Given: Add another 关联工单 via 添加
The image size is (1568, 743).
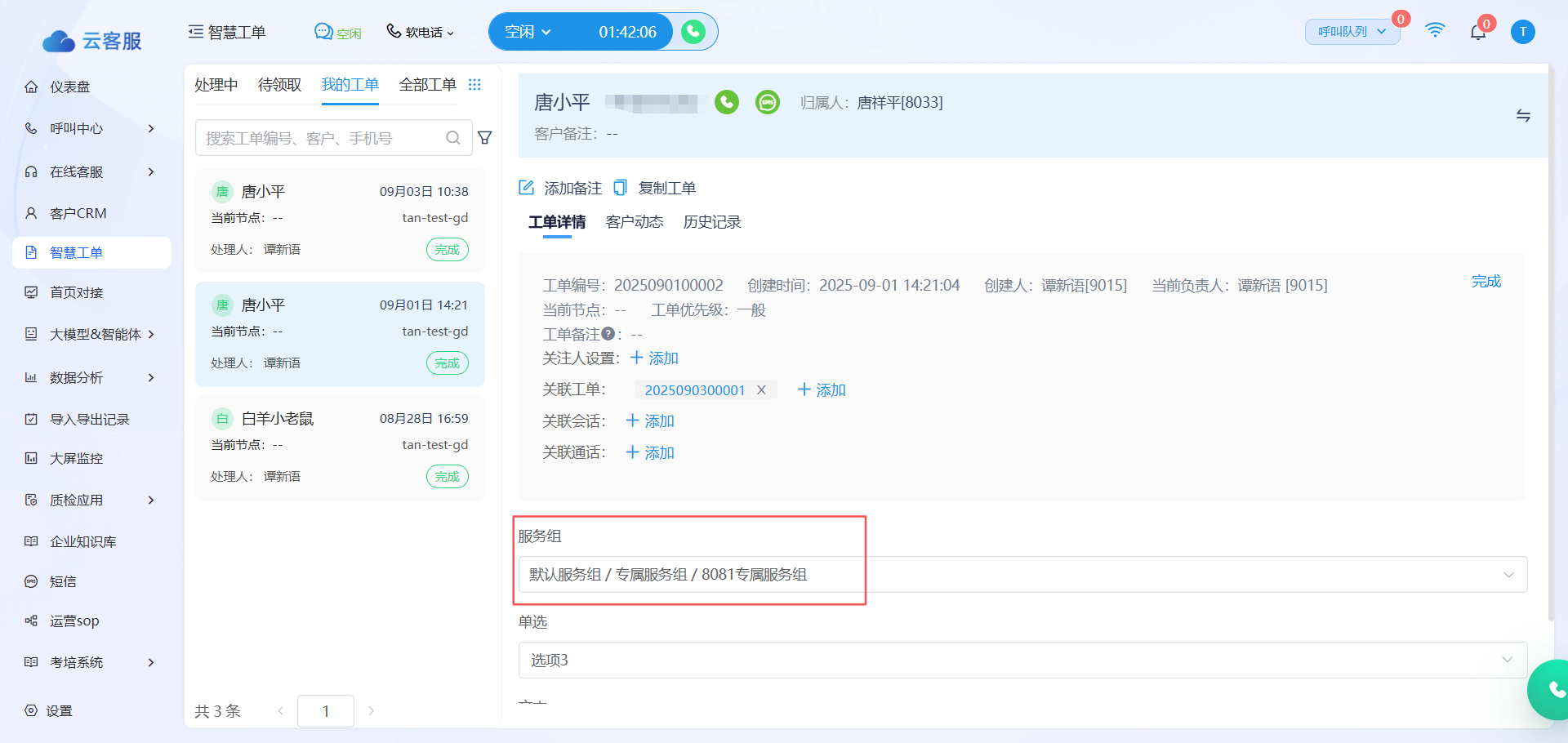Looking at the screenshot, I should click(822, 390).
